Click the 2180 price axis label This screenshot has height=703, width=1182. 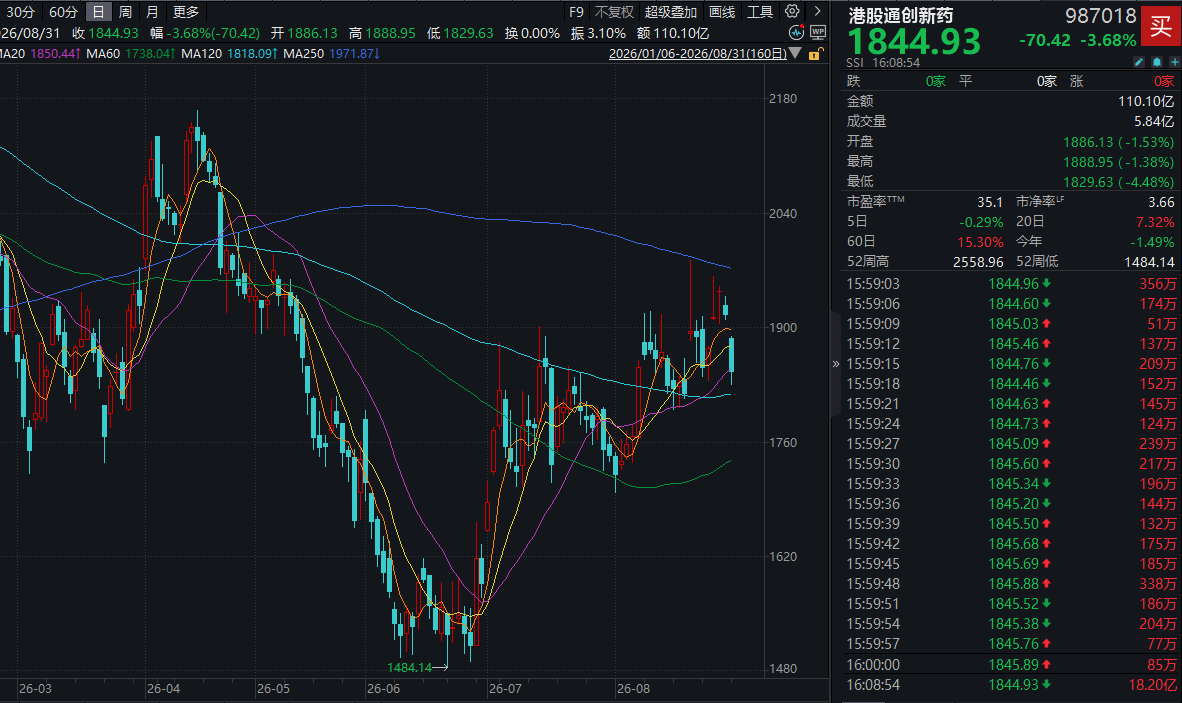(783, 99)
